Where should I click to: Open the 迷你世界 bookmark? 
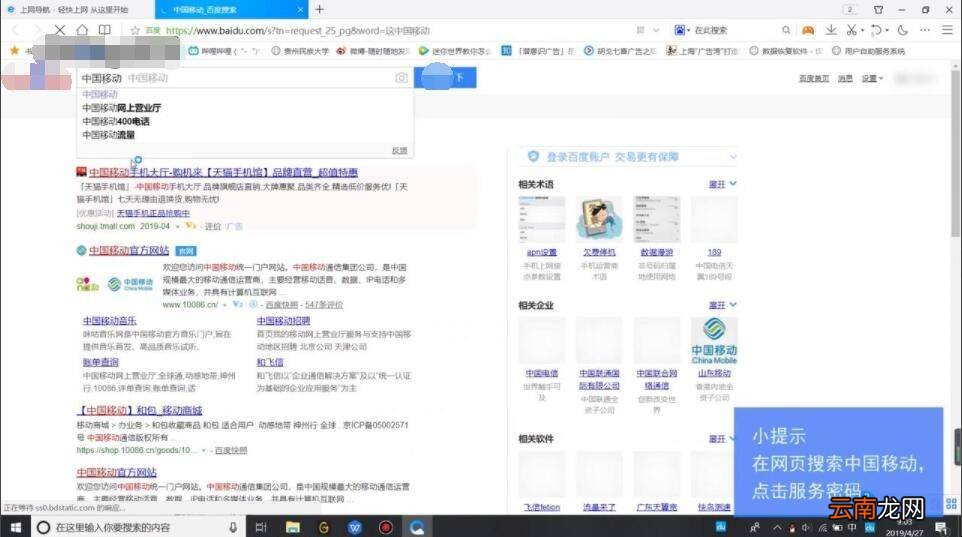click(x=454, y=51)
